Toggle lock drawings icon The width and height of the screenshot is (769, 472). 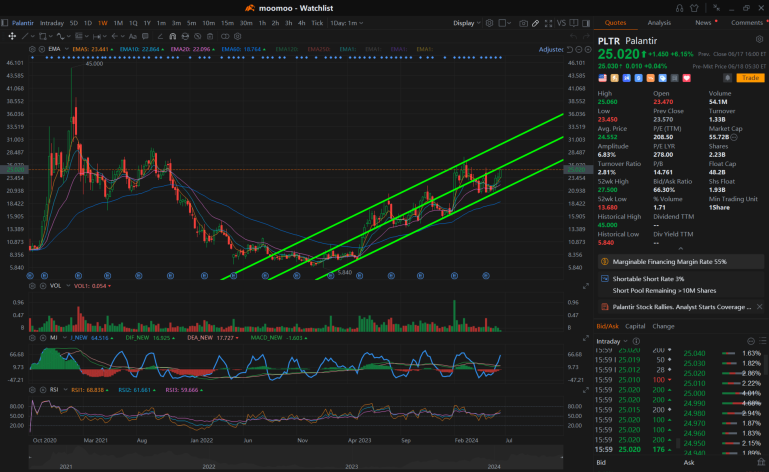click(185, 36)
